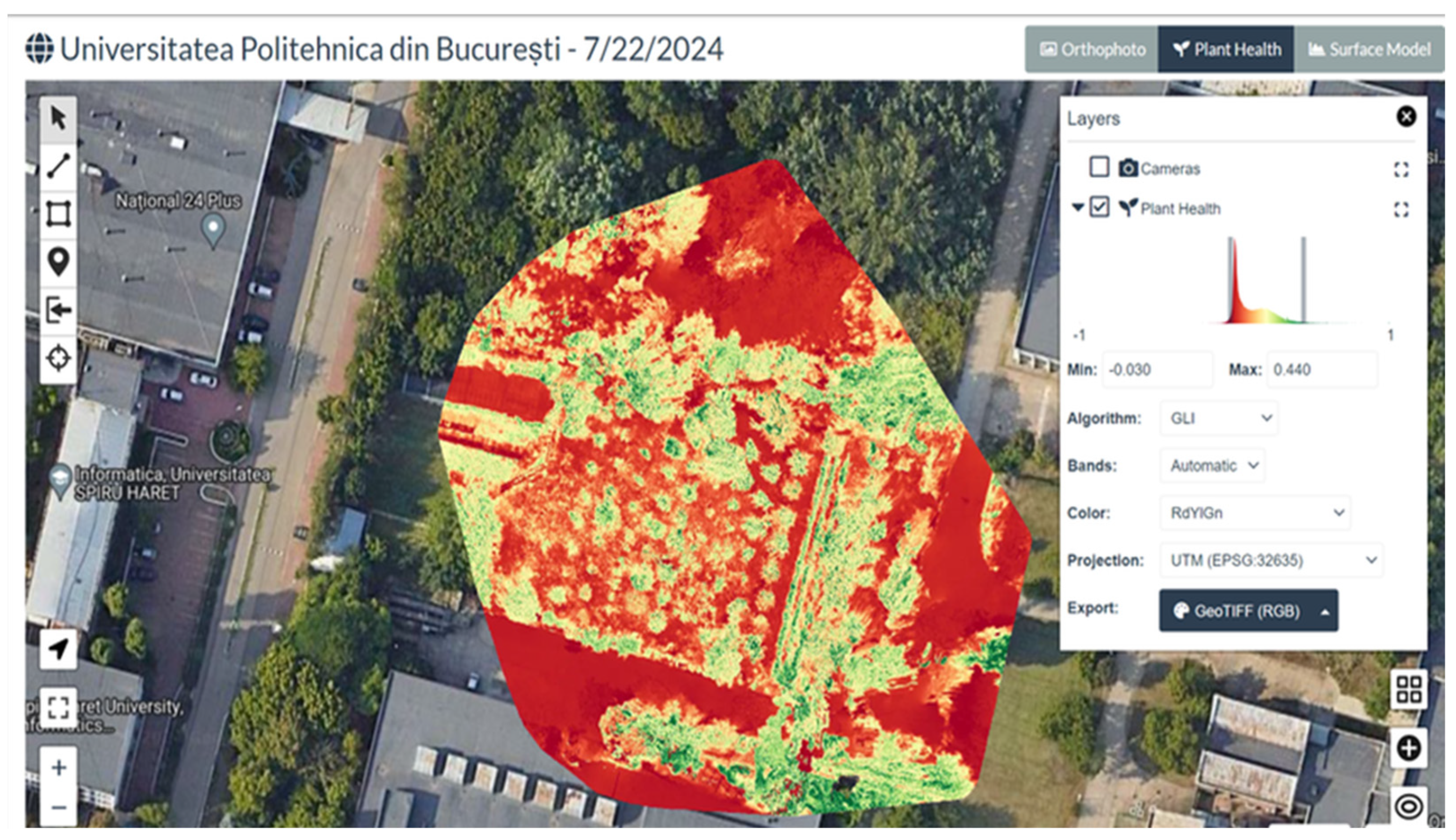1456x840 pixels.
Task: Enable the Cameras layer checkbox
Action: pos(1099,167)
